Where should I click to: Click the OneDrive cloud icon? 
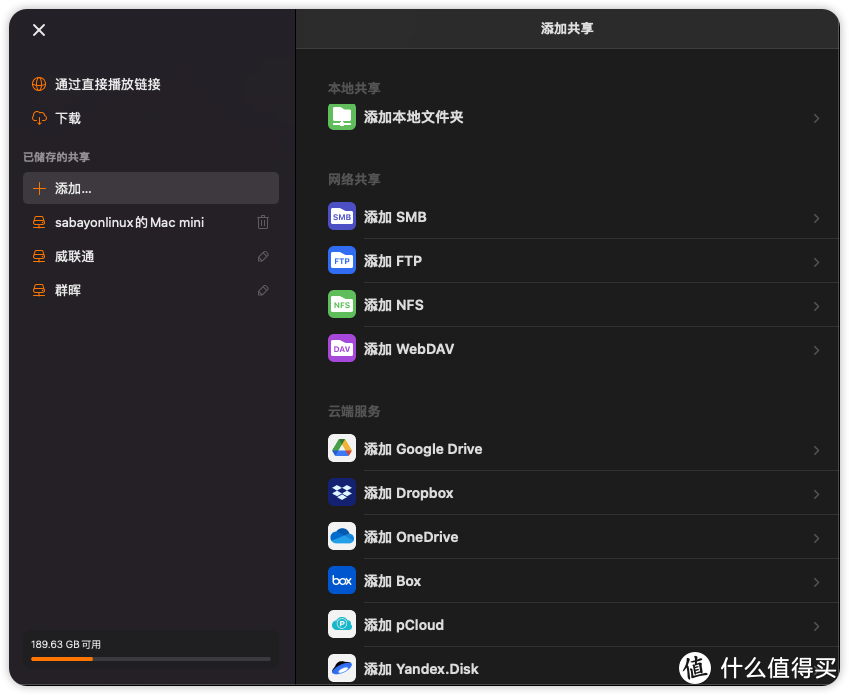tap(342, 536)
